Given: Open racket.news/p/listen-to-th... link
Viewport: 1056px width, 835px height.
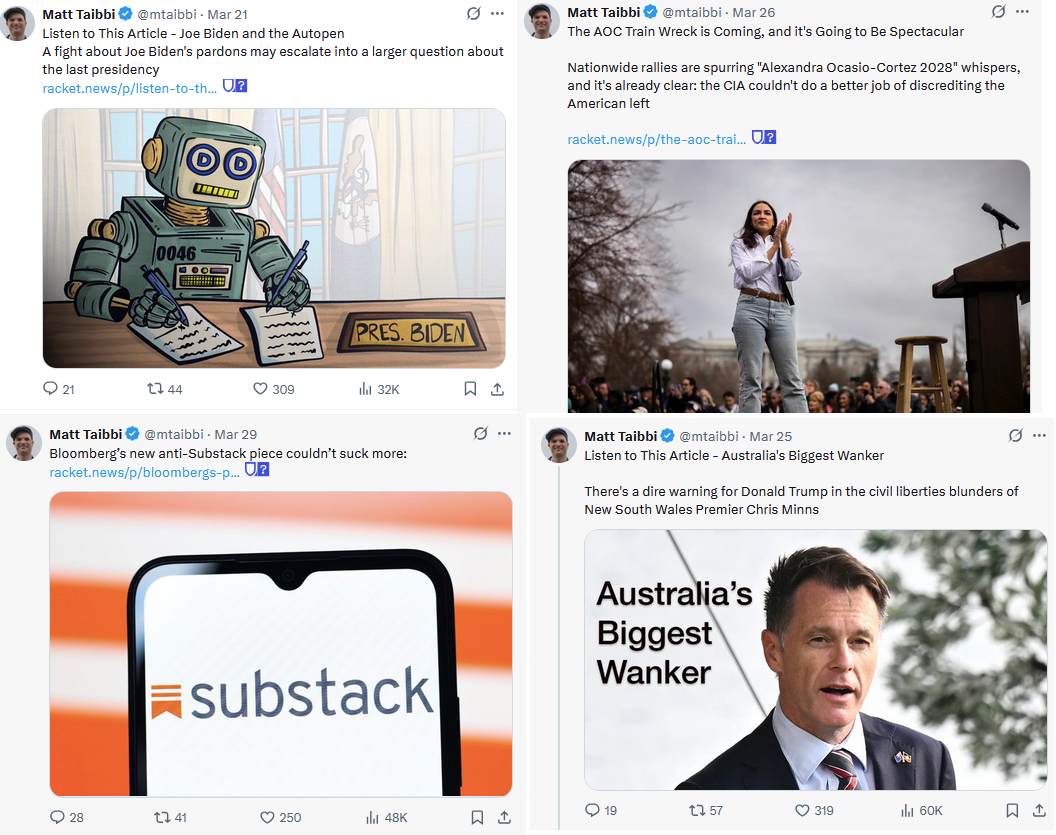Looking at the screenshot, I should click(x=129, y=88).
